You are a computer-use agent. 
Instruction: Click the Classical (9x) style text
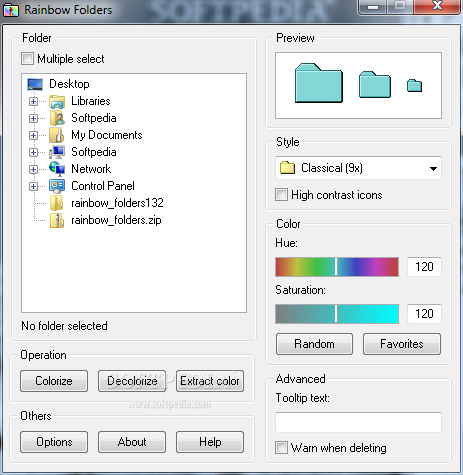point(332,168)
